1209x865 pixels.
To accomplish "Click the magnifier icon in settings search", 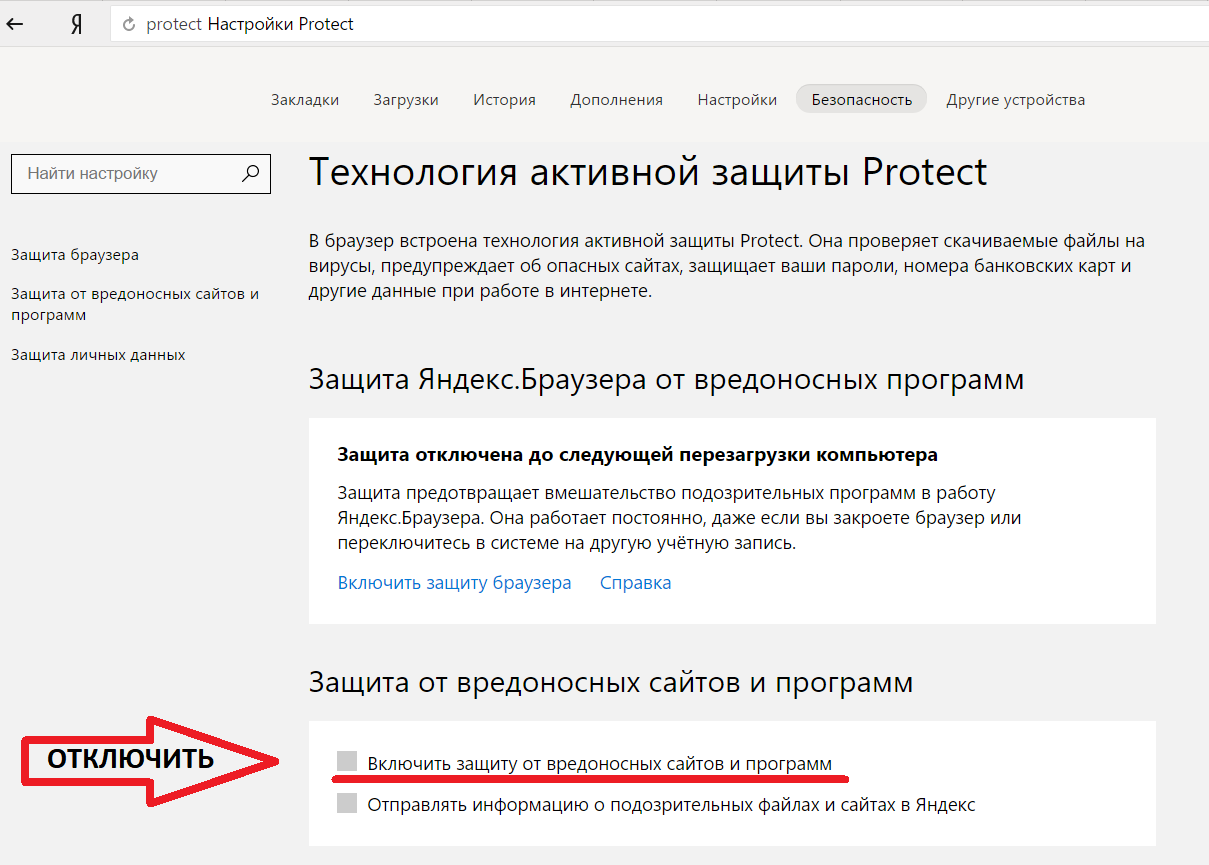I will tap(251, 173).
